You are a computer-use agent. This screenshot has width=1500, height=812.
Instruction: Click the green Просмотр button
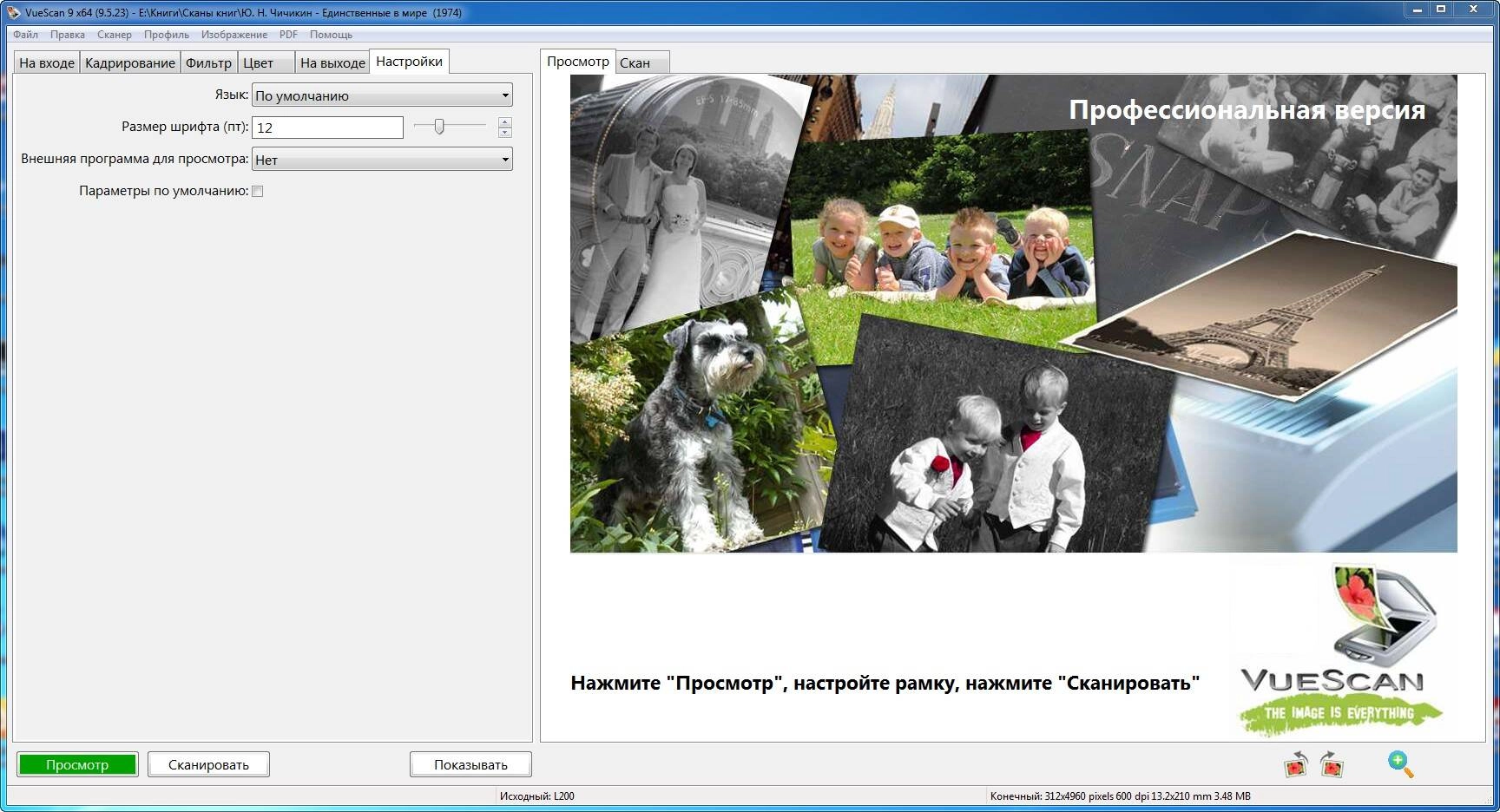coord(77,764)
